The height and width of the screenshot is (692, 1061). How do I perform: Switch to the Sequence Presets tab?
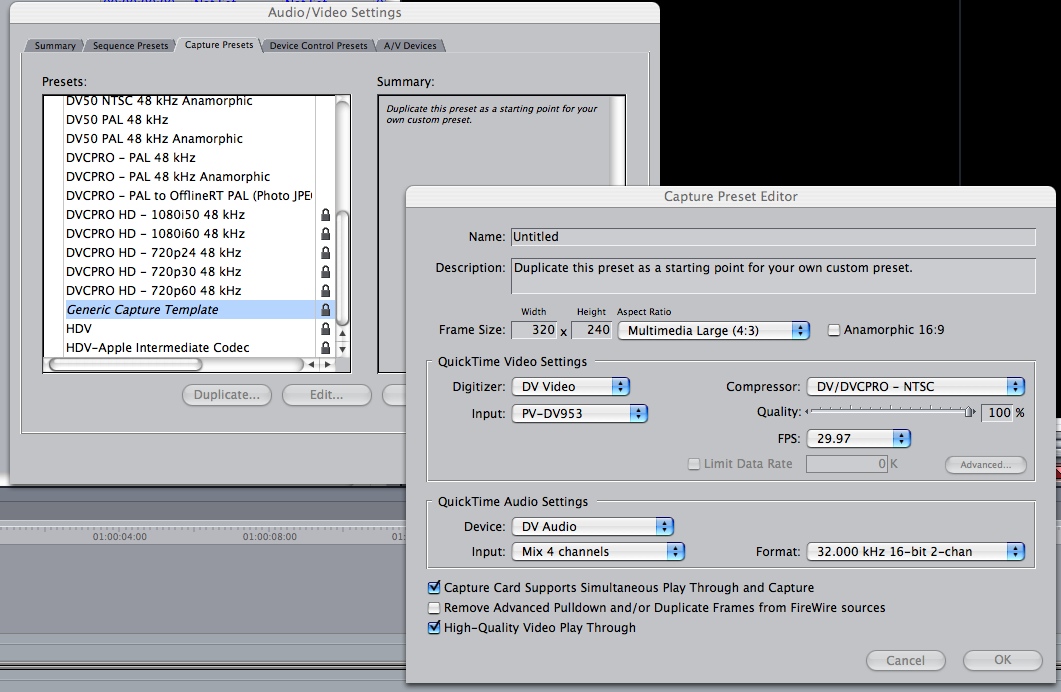tap(130, 46)
